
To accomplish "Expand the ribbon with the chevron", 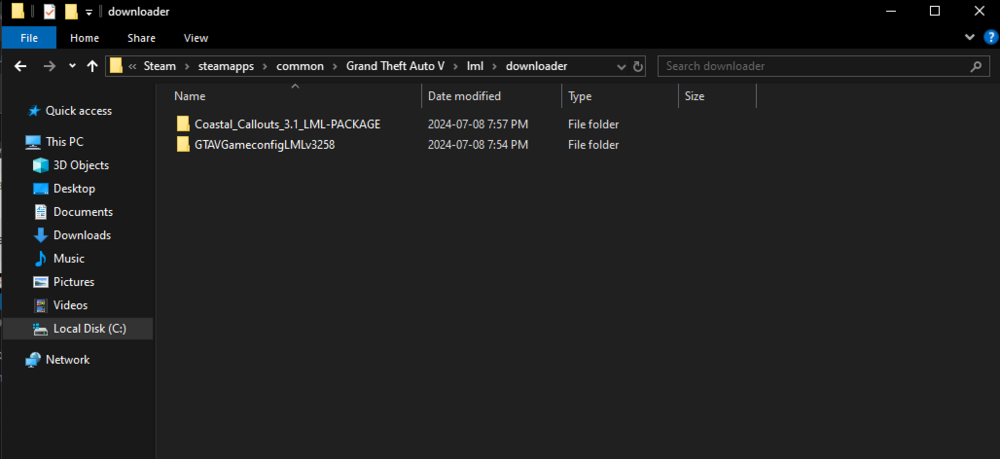I will point(971,38).
